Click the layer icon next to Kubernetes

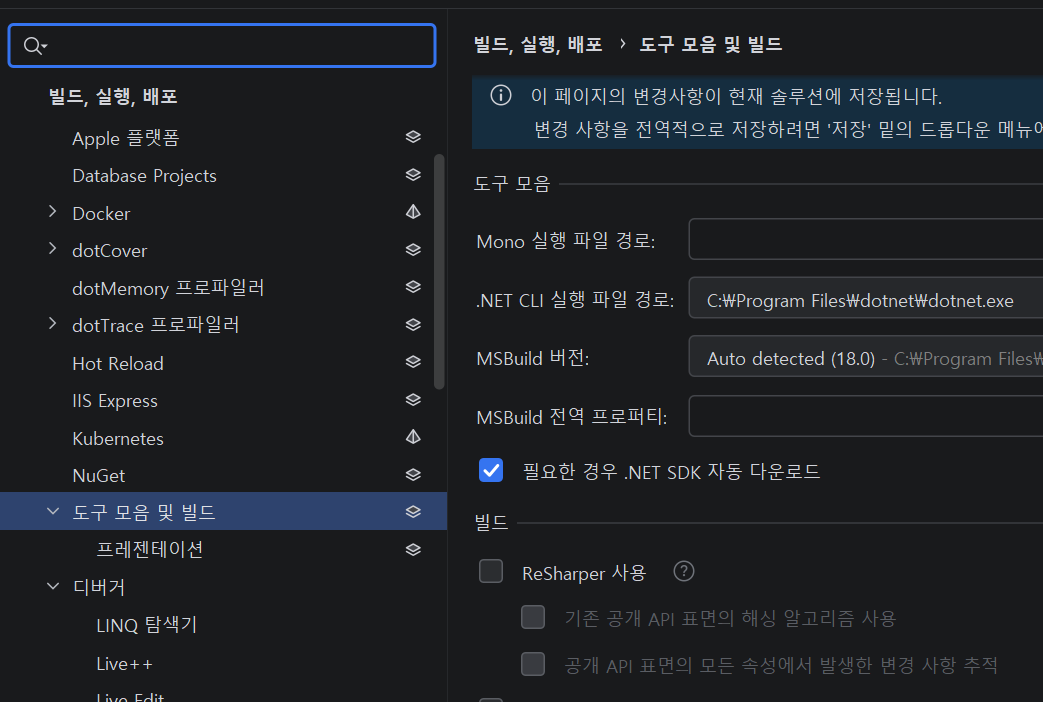pos(413,438)
